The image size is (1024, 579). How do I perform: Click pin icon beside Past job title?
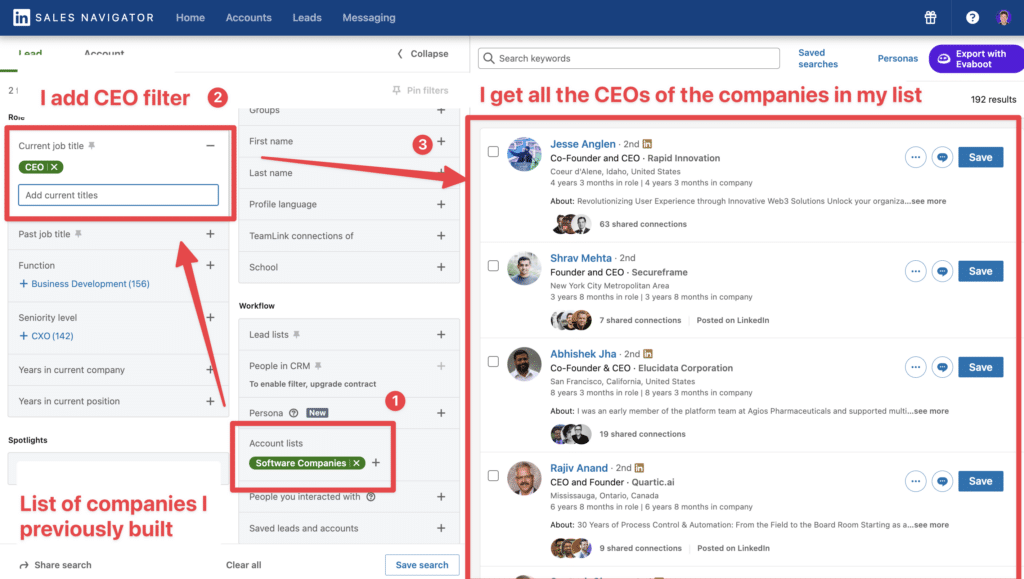(78, 234)
